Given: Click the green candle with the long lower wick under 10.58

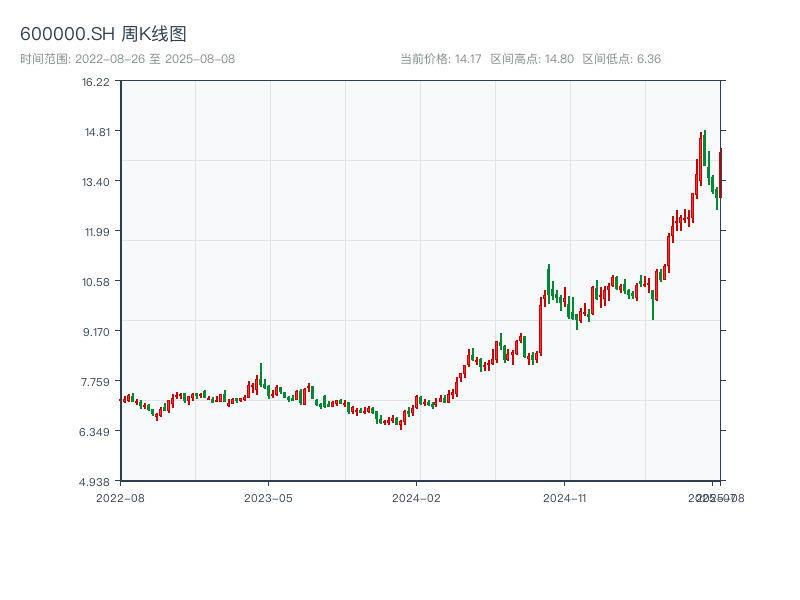Looking at the screenshot, I should (653, 304).
